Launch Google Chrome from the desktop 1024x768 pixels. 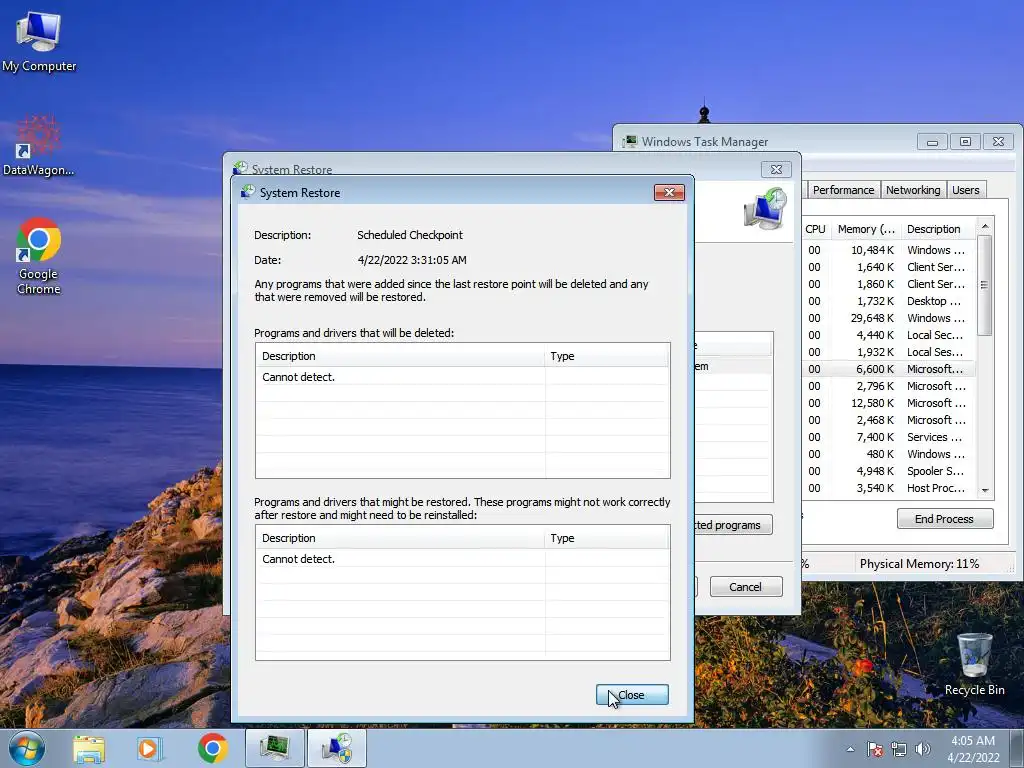pyautogui.click(x=39, y=256)
